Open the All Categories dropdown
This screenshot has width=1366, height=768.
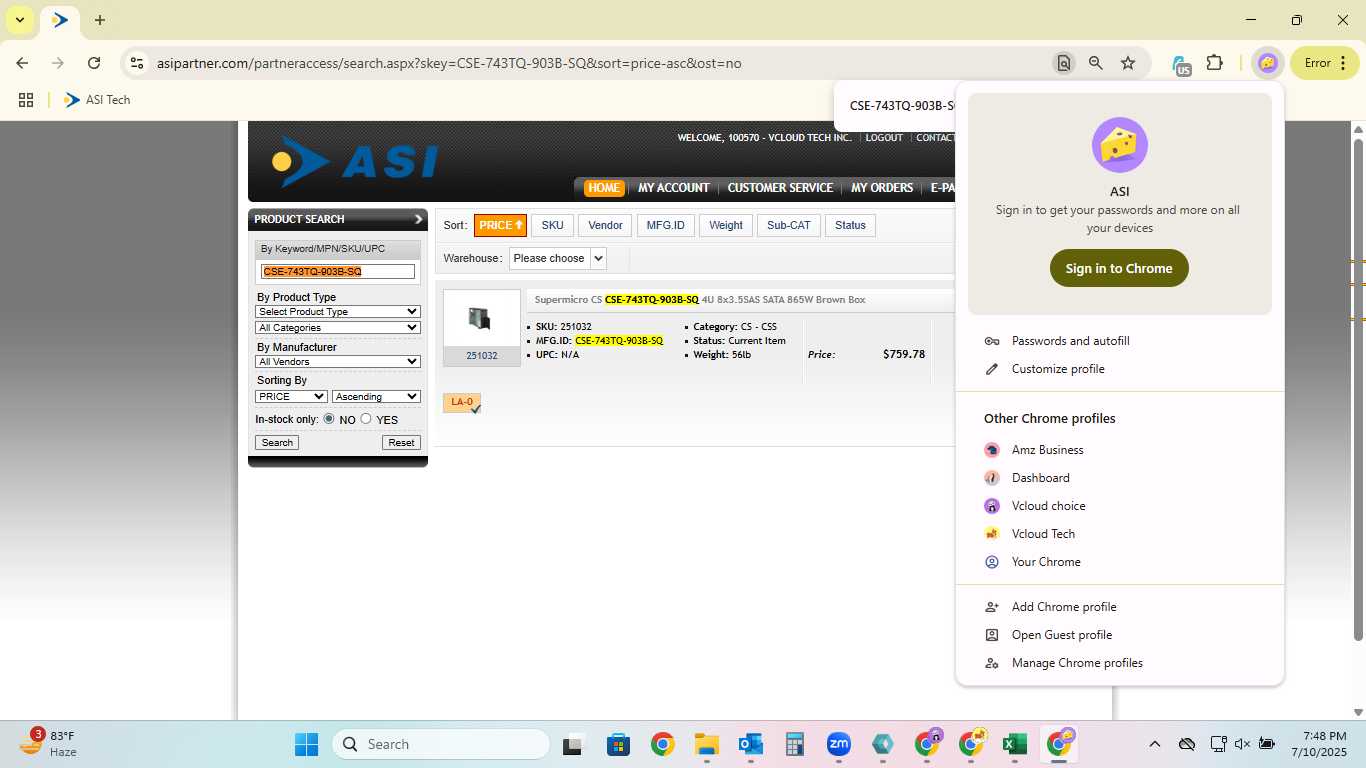tap(338, 327)
